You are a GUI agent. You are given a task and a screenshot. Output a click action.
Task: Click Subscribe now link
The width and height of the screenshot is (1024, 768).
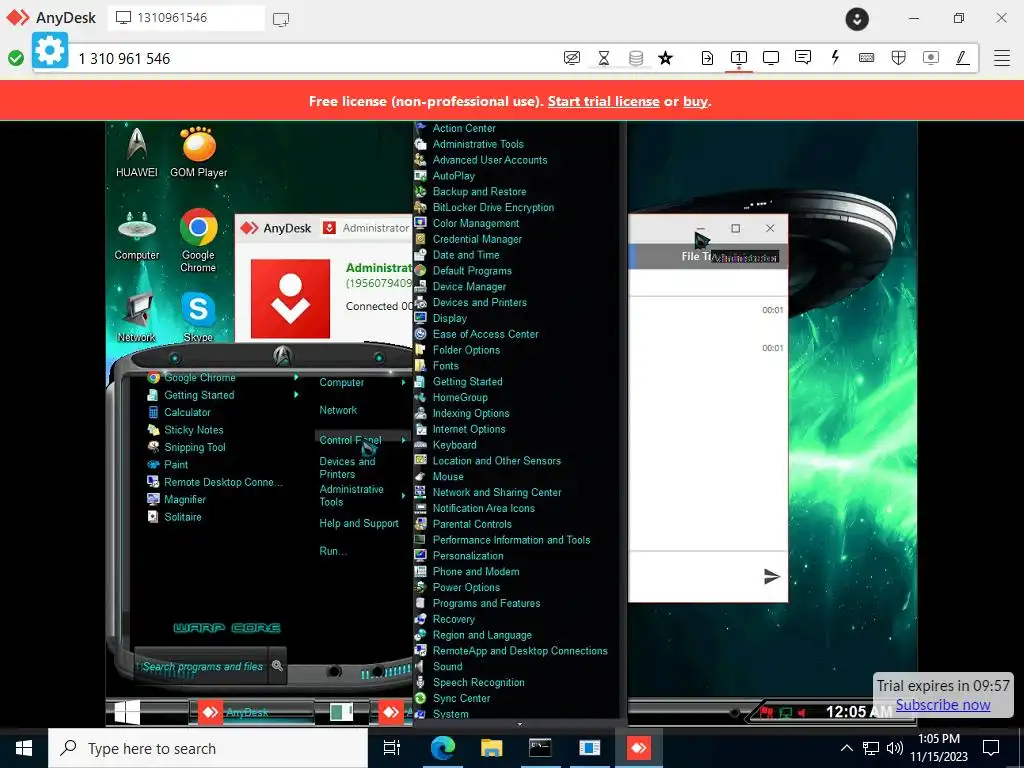tap(943, 705)
